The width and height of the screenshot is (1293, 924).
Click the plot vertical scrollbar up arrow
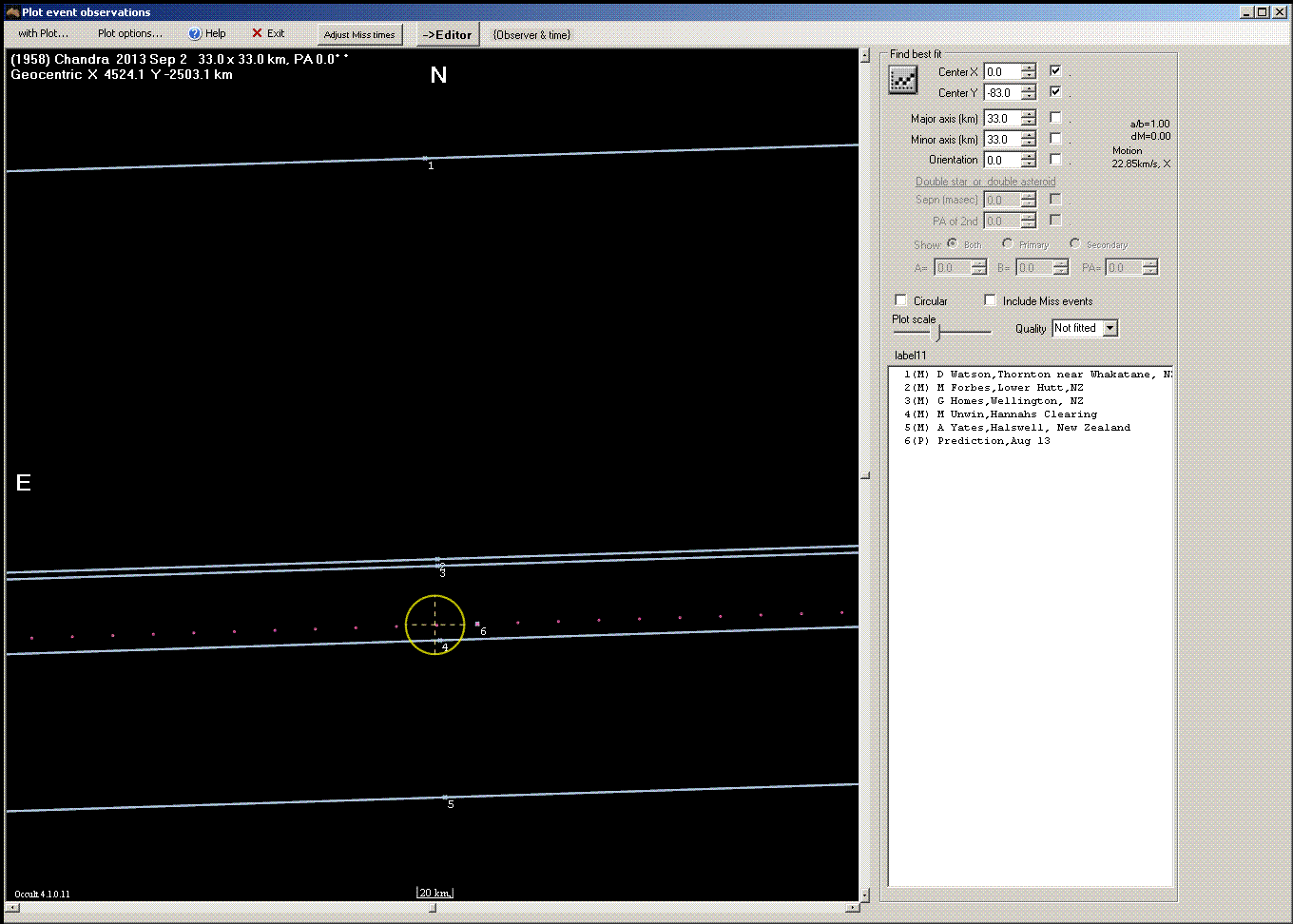pyautogui.click(x=864, y=56)
